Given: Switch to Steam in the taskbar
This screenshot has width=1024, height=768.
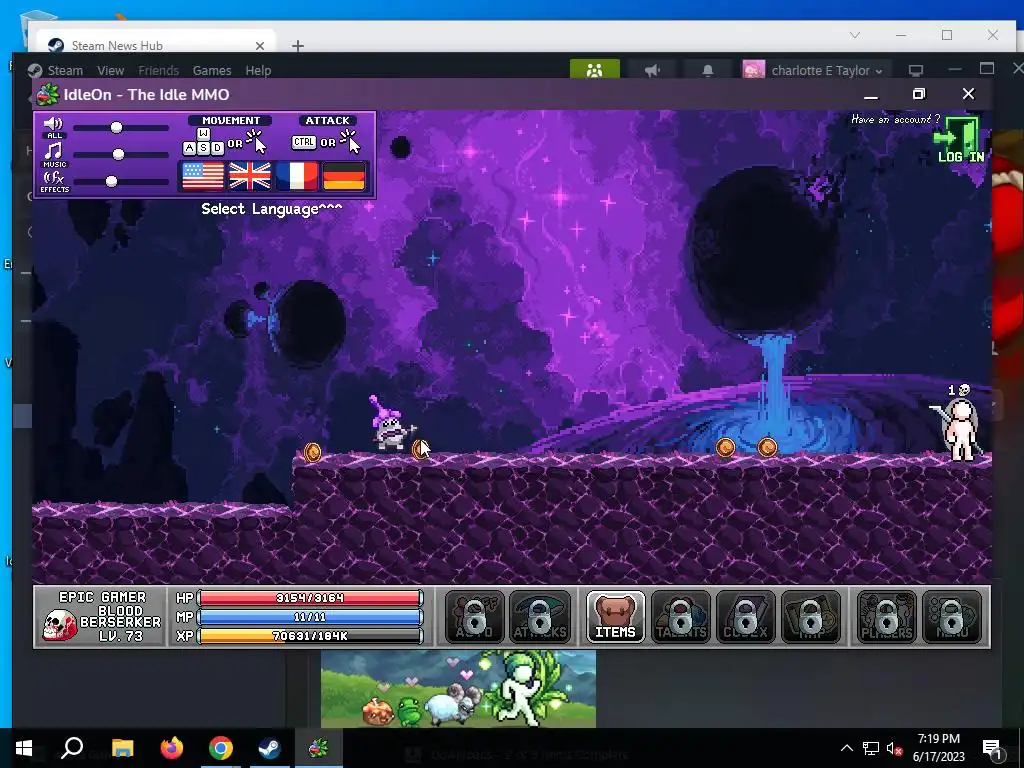Looking at the screenshot, I should pos(270,748).
